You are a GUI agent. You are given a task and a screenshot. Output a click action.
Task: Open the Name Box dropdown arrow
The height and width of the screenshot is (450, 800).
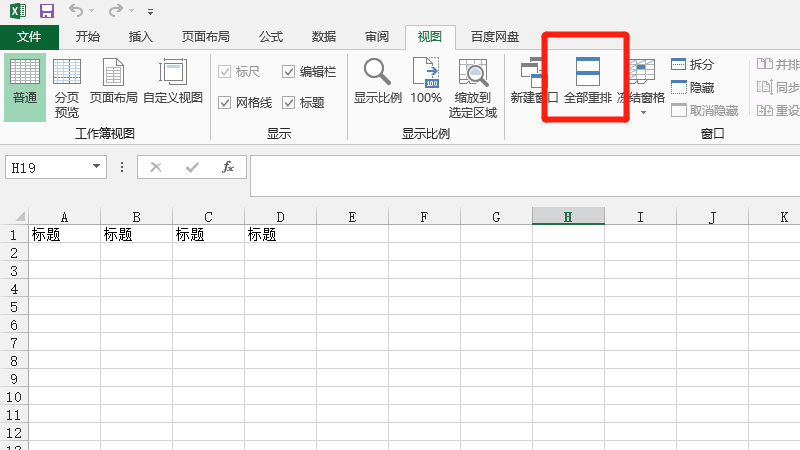coord(97,168)
